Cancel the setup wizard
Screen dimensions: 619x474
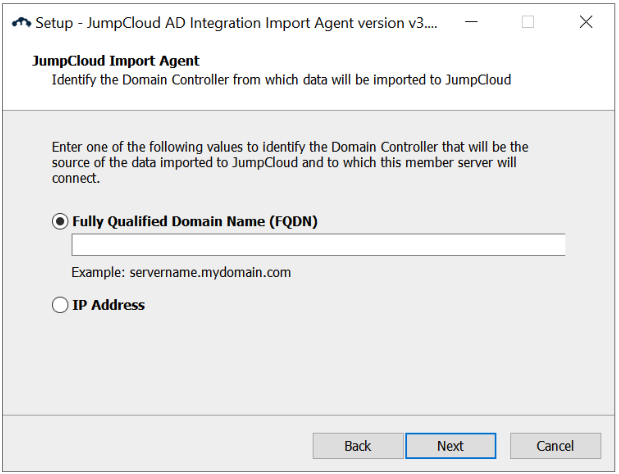click(555, 446)
